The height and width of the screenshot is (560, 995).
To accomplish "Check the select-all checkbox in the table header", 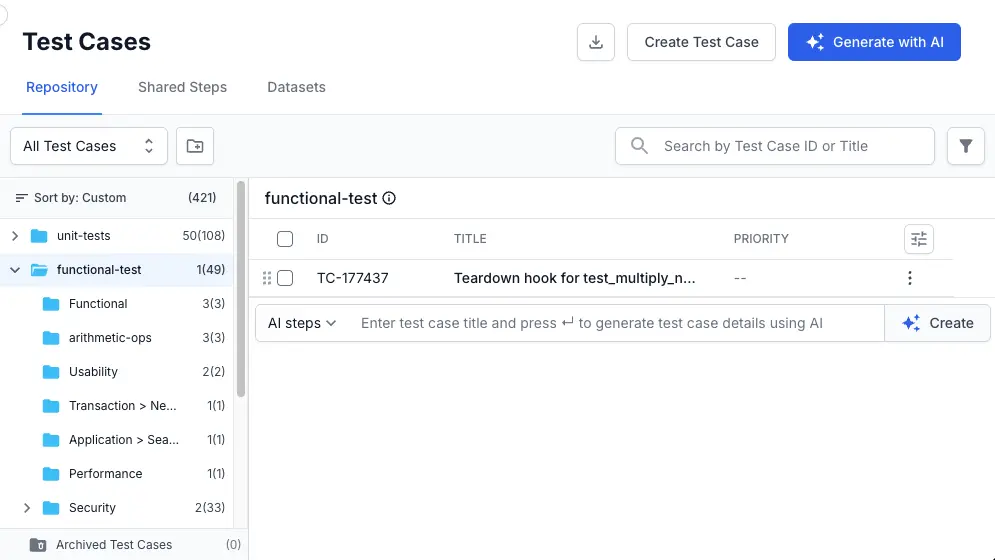I will [285, 239].
